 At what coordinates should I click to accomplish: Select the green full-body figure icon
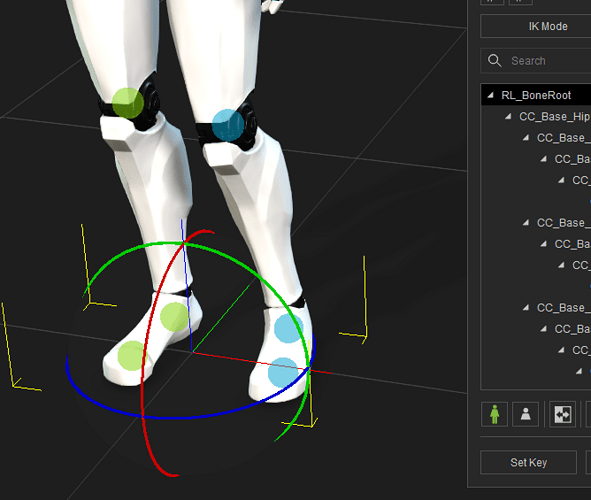pos(494,414)
